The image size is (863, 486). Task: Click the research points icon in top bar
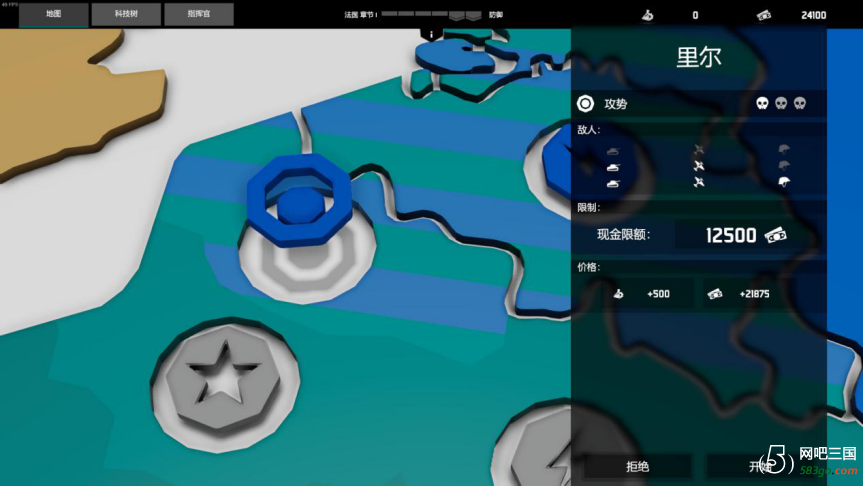[x=648, y=15]
